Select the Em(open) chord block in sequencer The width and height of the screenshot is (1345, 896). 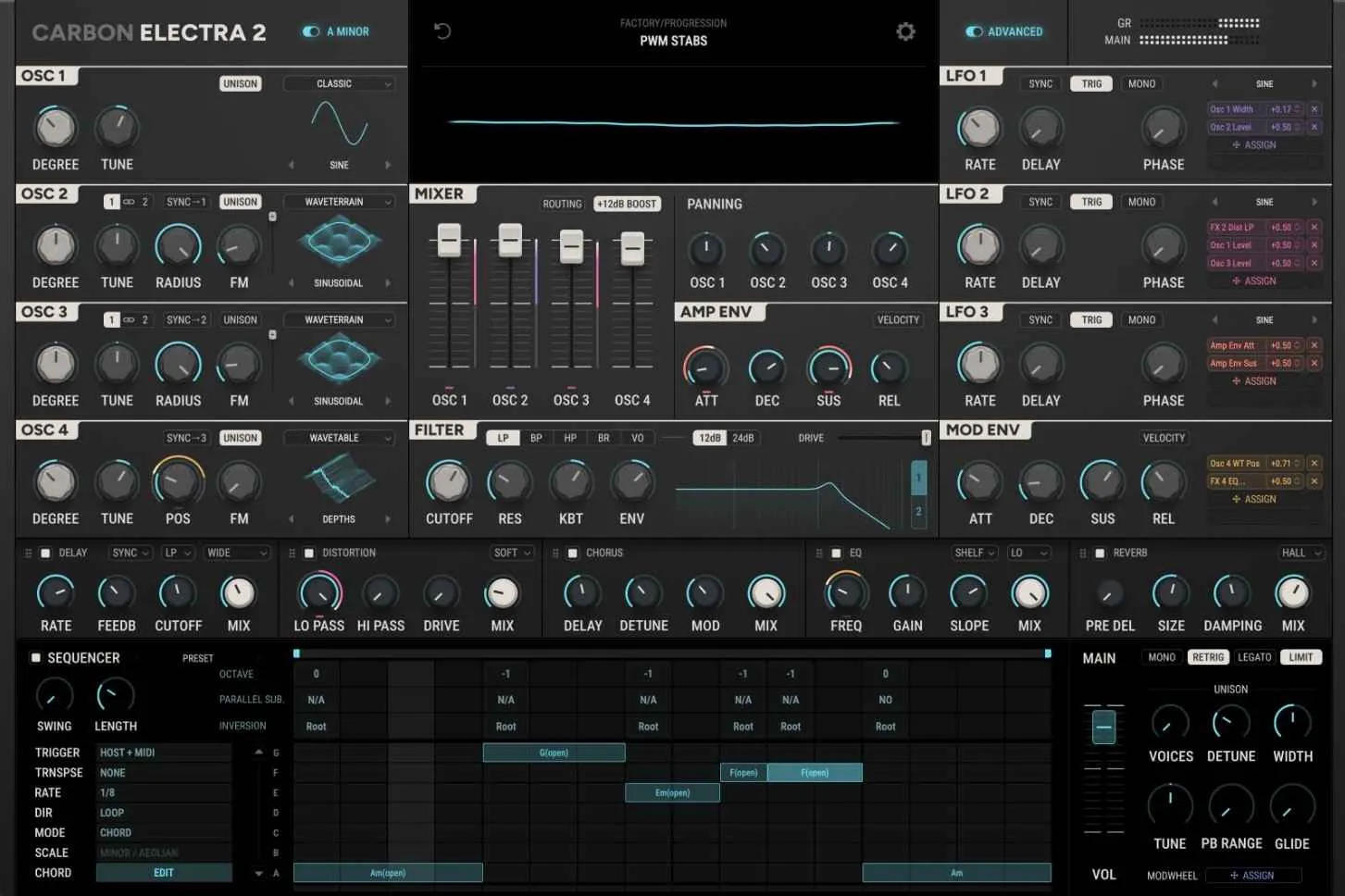pos(672,792)
